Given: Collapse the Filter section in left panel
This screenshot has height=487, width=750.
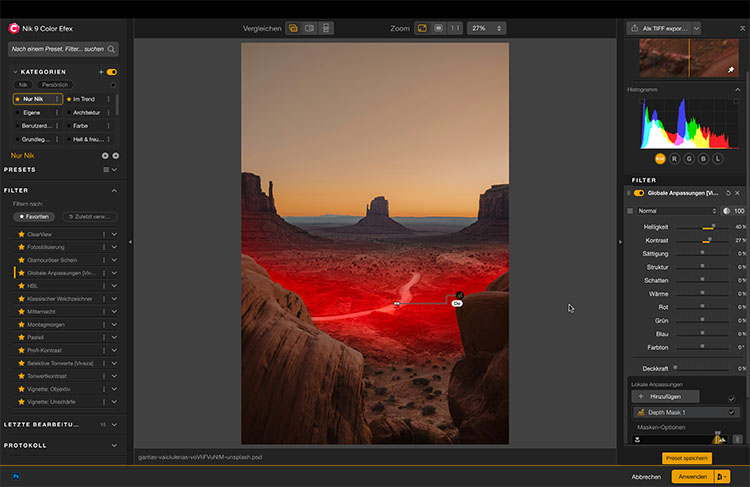Looking at the screenshot, I should point(114,190).
